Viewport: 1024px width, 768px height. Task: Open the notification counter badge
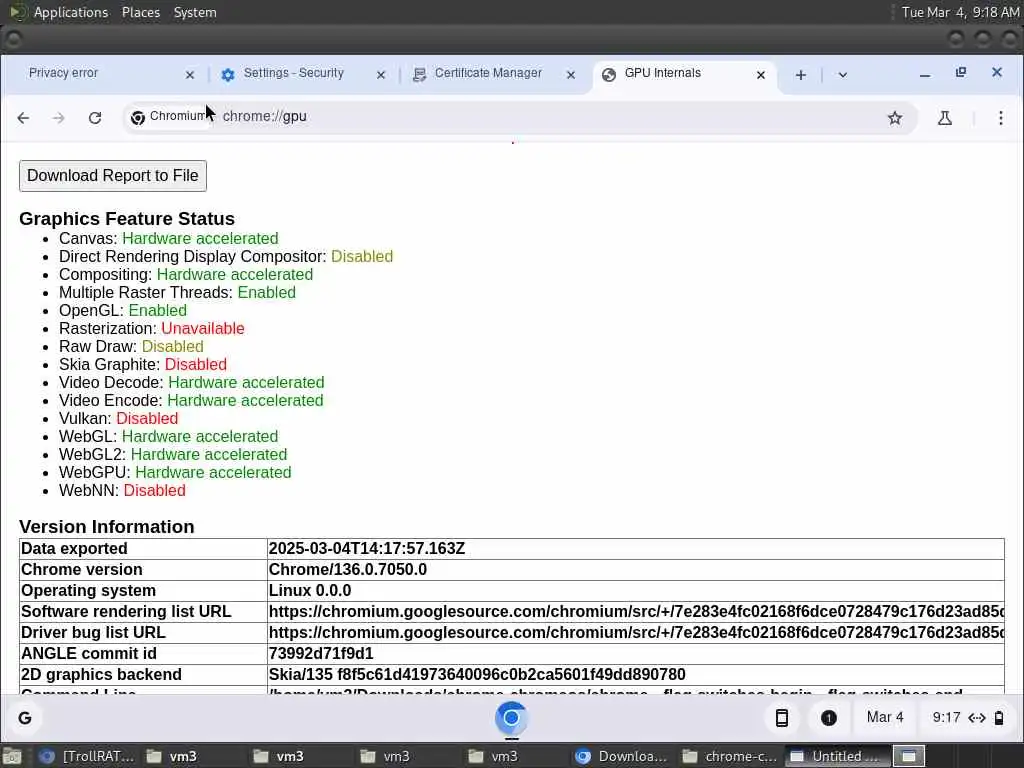pos(829,718)
